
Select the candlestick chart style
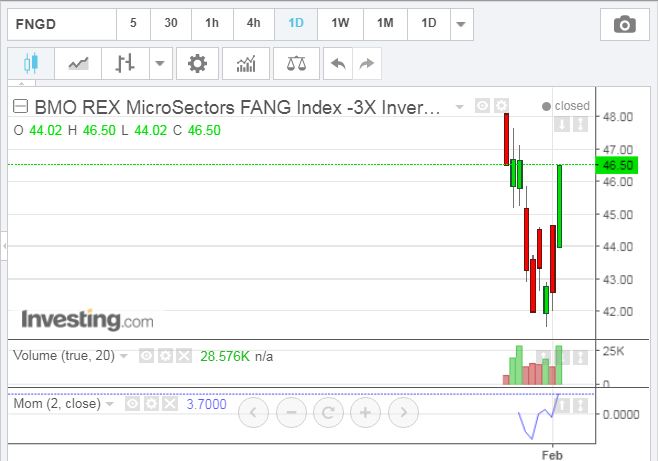pyautogui.click(x=31, y=63)
